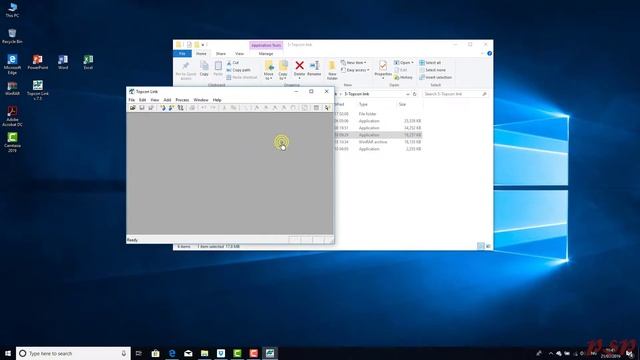Select the Adobe Acrobat DC desktop icon
This screenshot has height=360, width=640.
(12, 116)
